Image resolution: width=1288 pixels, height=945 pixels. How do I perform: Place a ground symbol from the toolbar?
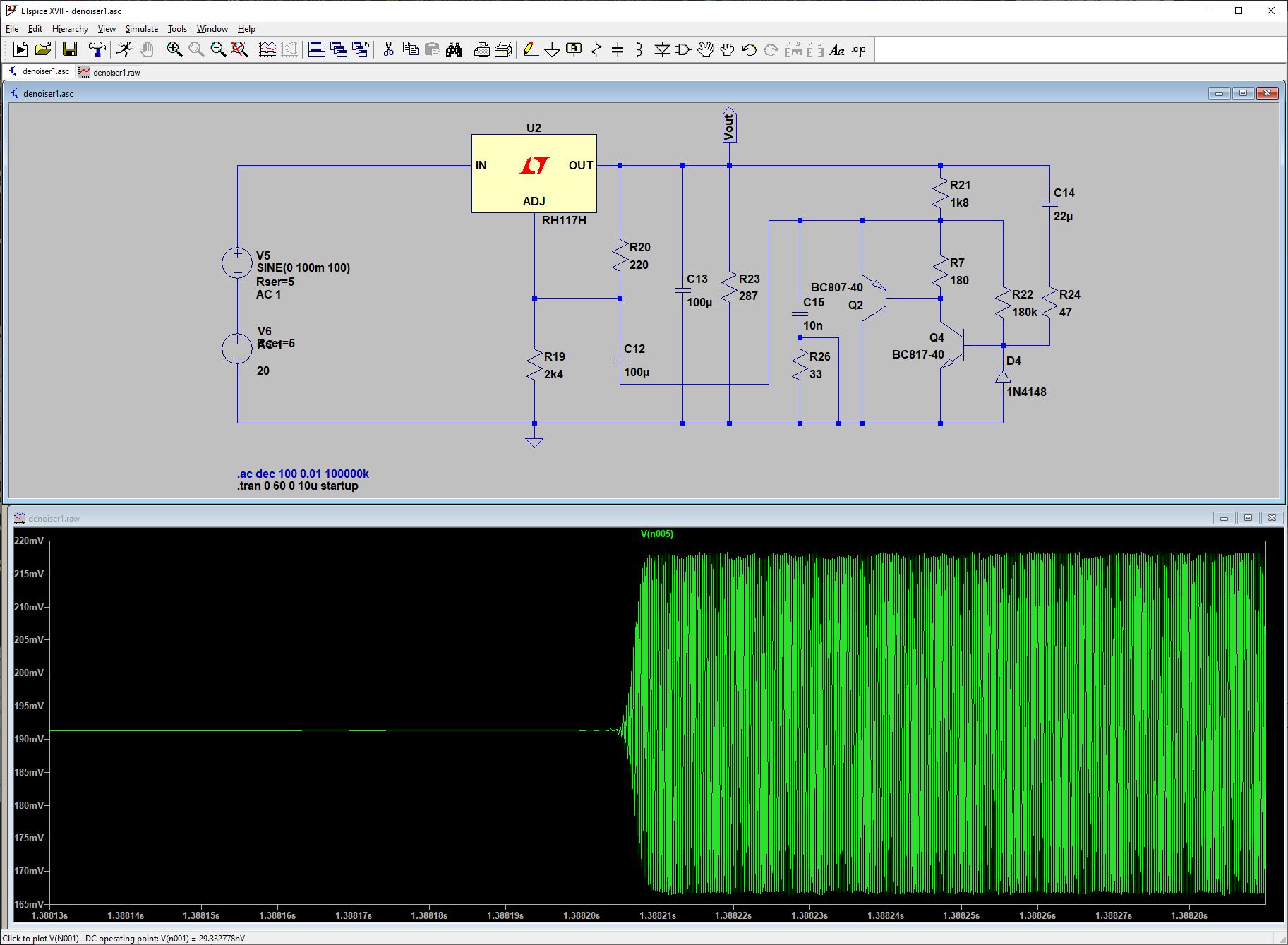(x=553, y=49)
